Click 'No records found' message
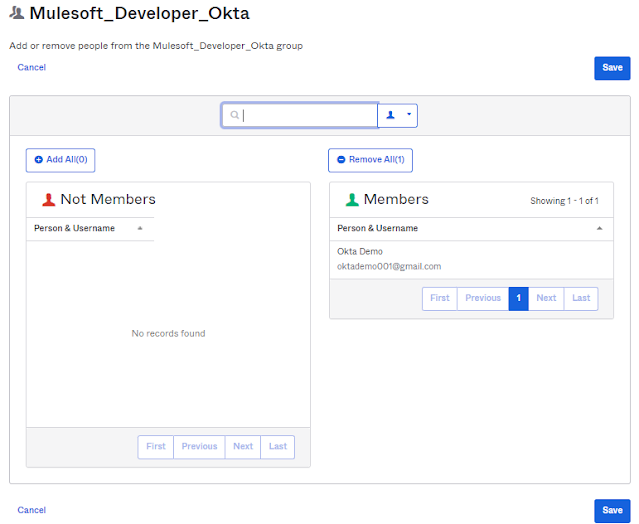639x524 pixels. 168,334
